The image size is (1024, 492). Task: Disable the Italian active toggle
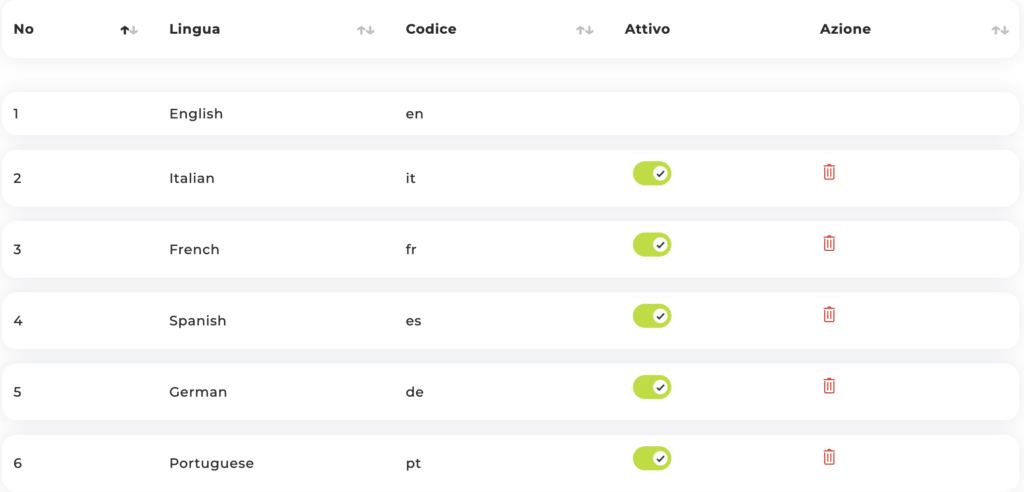(x=652, y=174)
